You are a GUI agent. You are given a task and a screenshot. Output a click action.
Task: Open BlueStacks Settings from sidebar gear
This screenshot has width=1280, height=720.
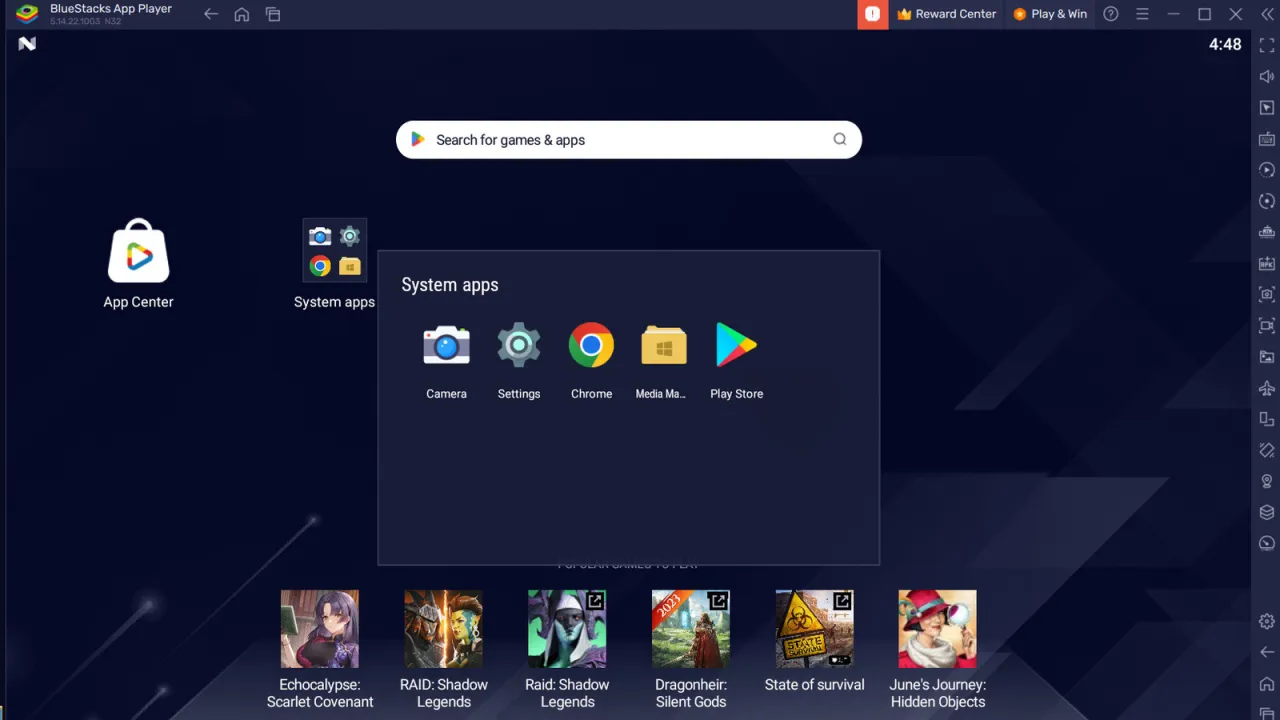(x=1266, y=621)
